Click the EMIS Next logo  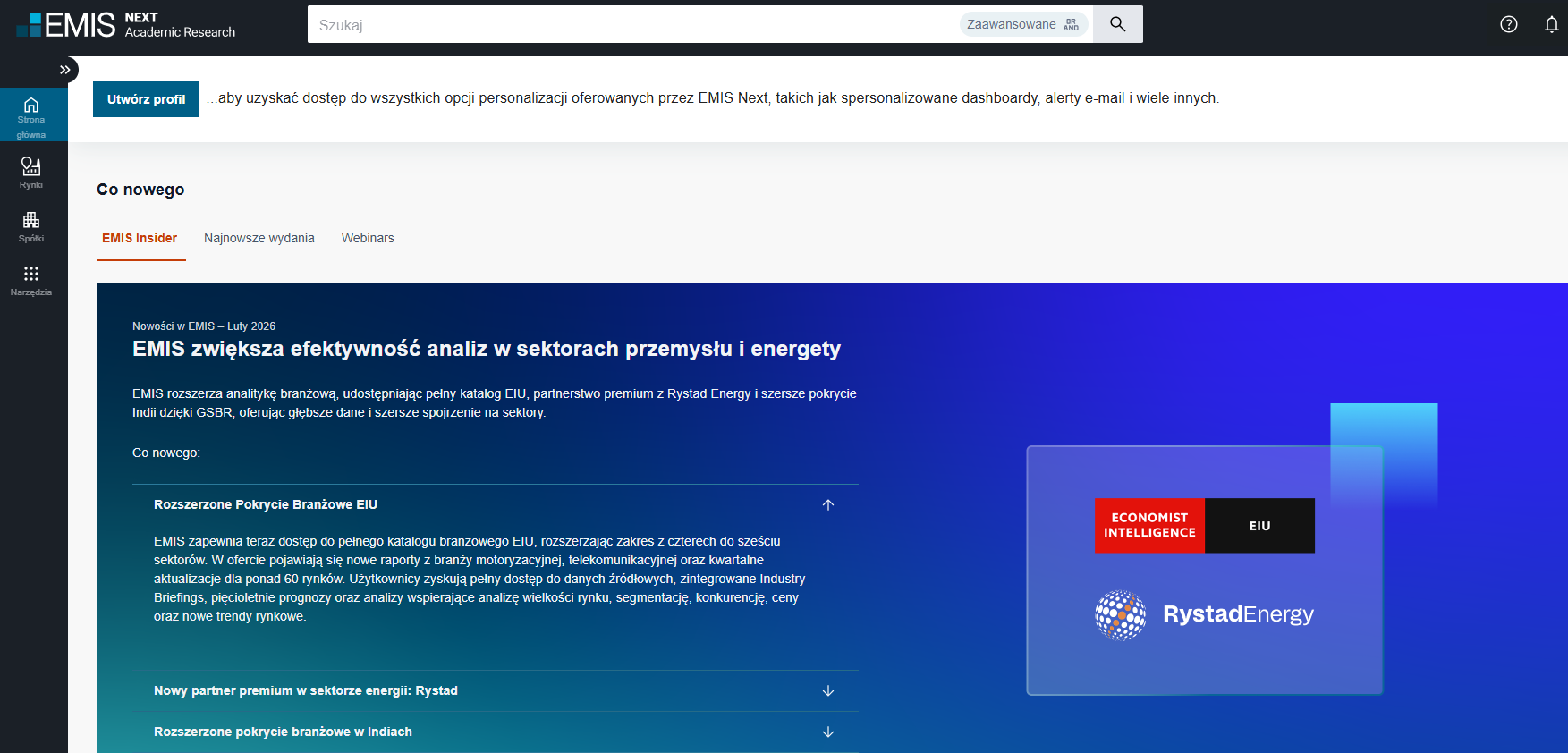[x=125, y=25]
